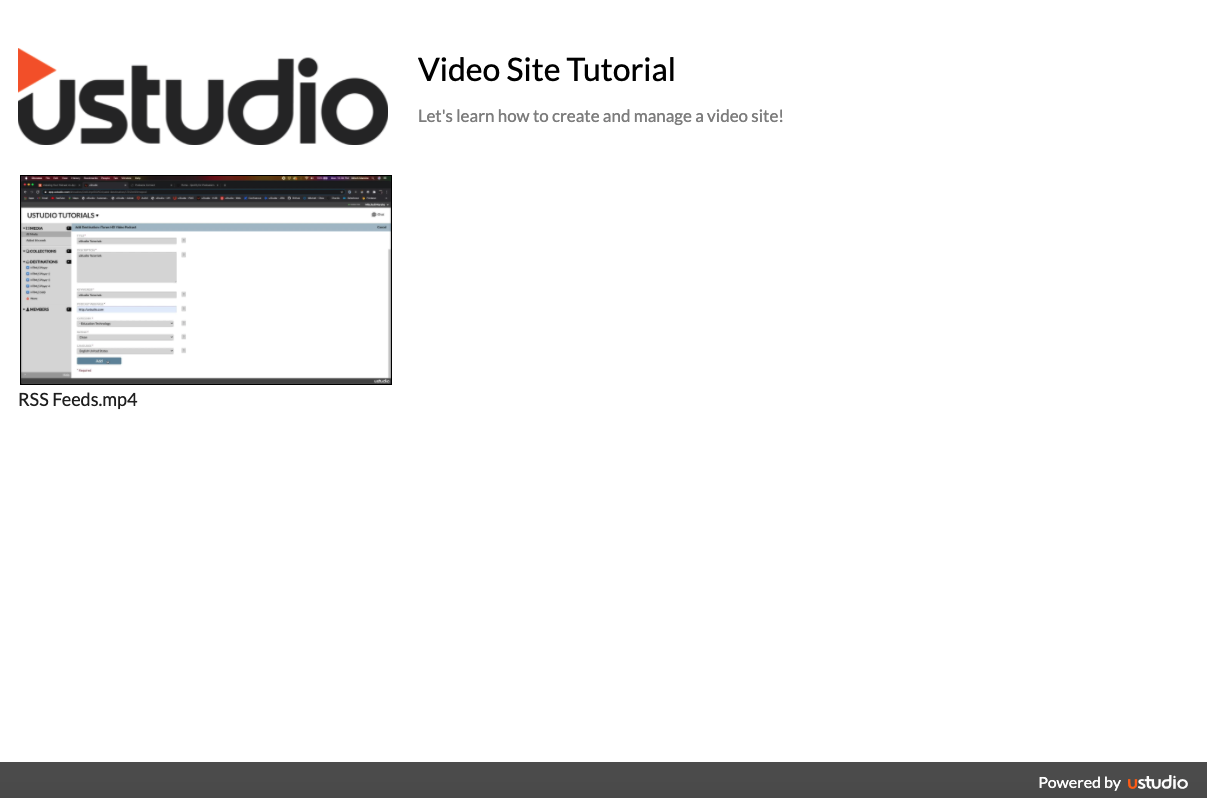Screen dimensions: 1207x798
Task: Click the 'Powered by' footer text
Action: tap(1079, 783)
